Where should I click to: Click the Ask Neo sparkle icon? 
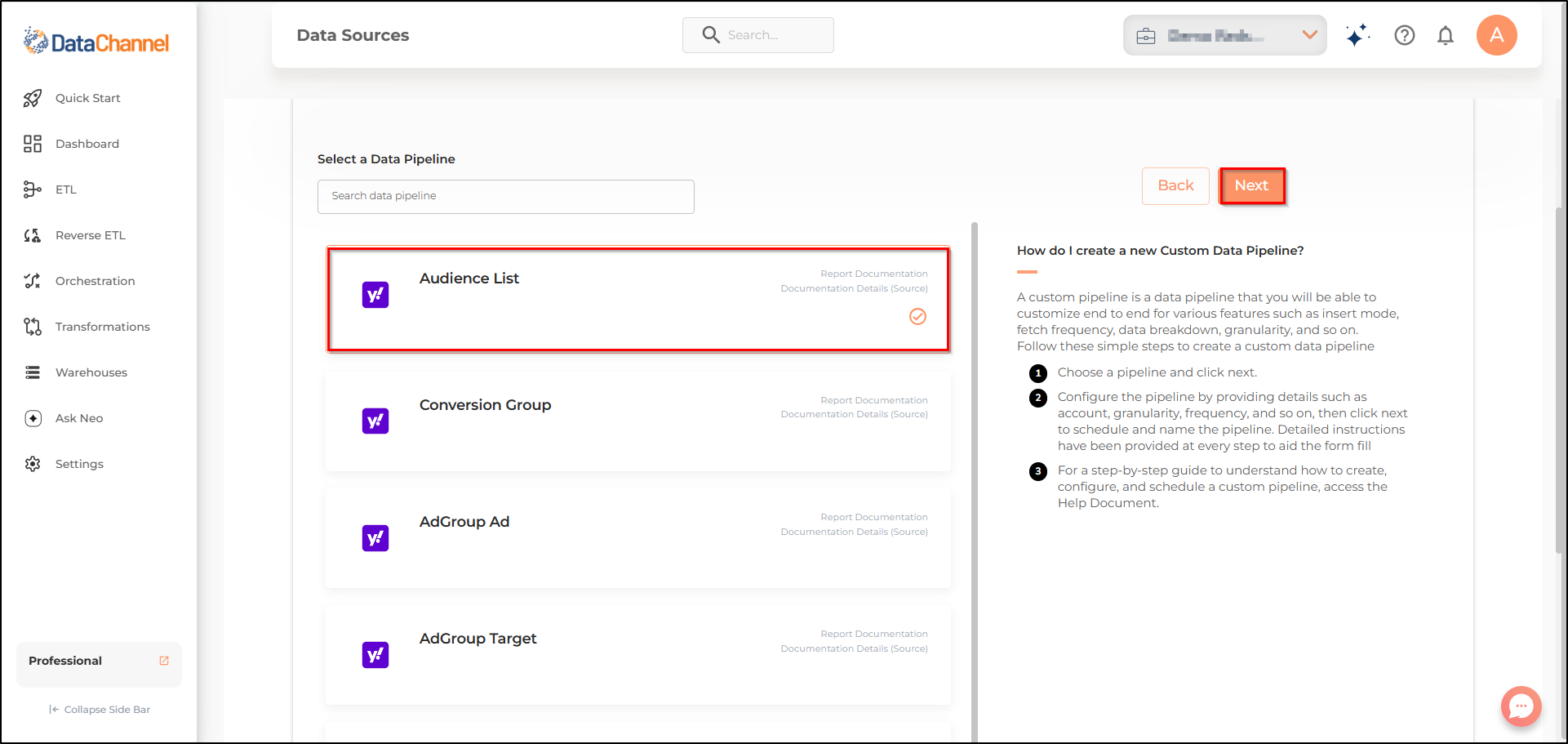click(x=33, y=418)
